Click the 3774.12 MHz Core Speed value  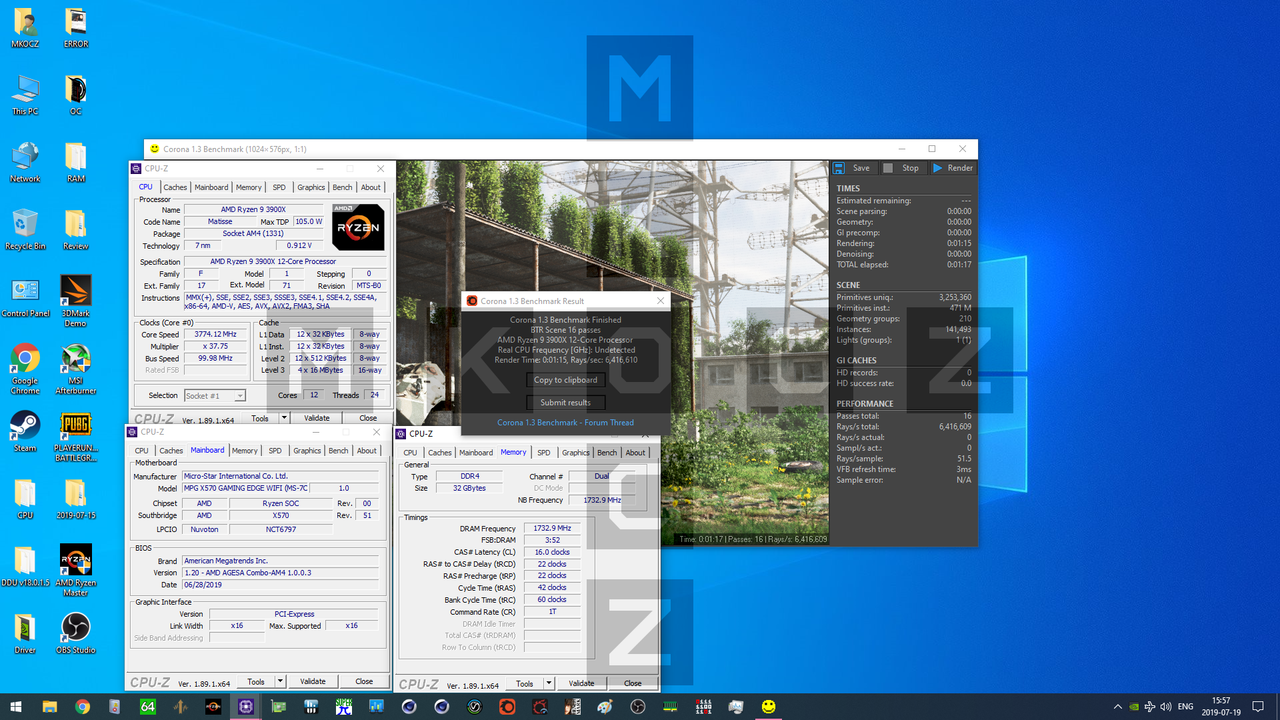215,334
